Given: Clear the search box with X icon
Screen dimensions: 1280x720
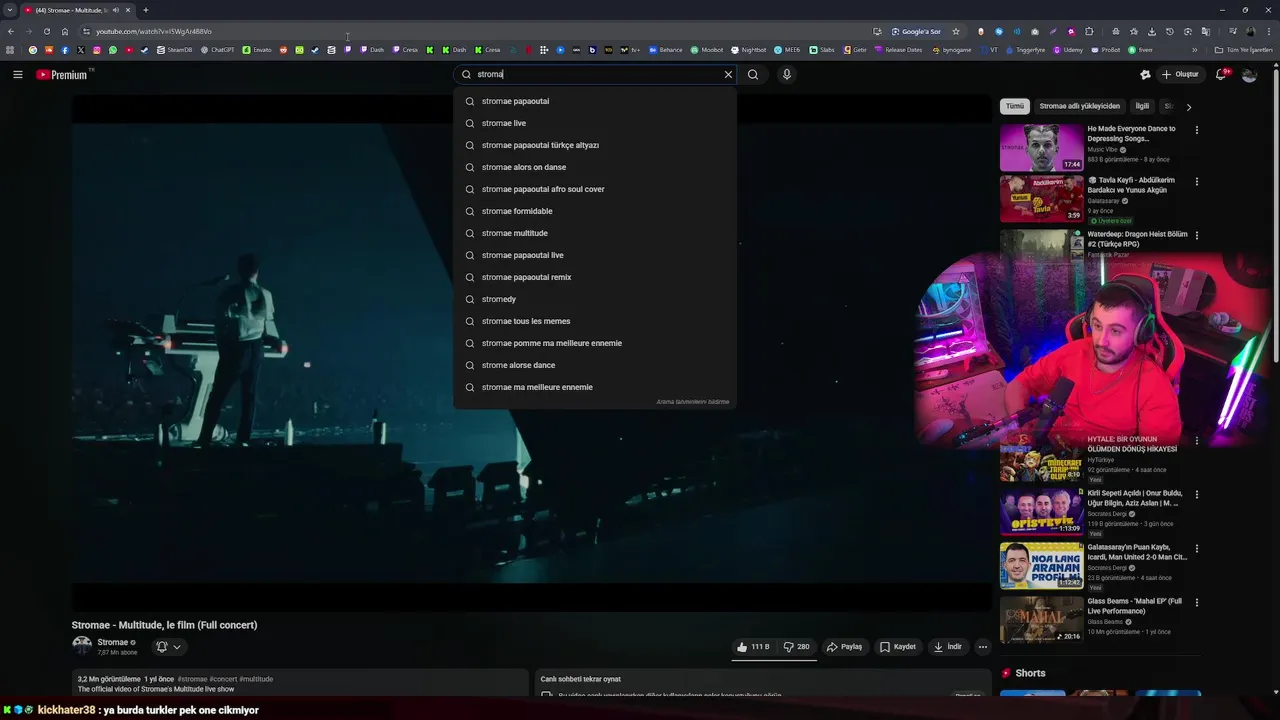Looking at the screenshot, I should tap(728, 74).
